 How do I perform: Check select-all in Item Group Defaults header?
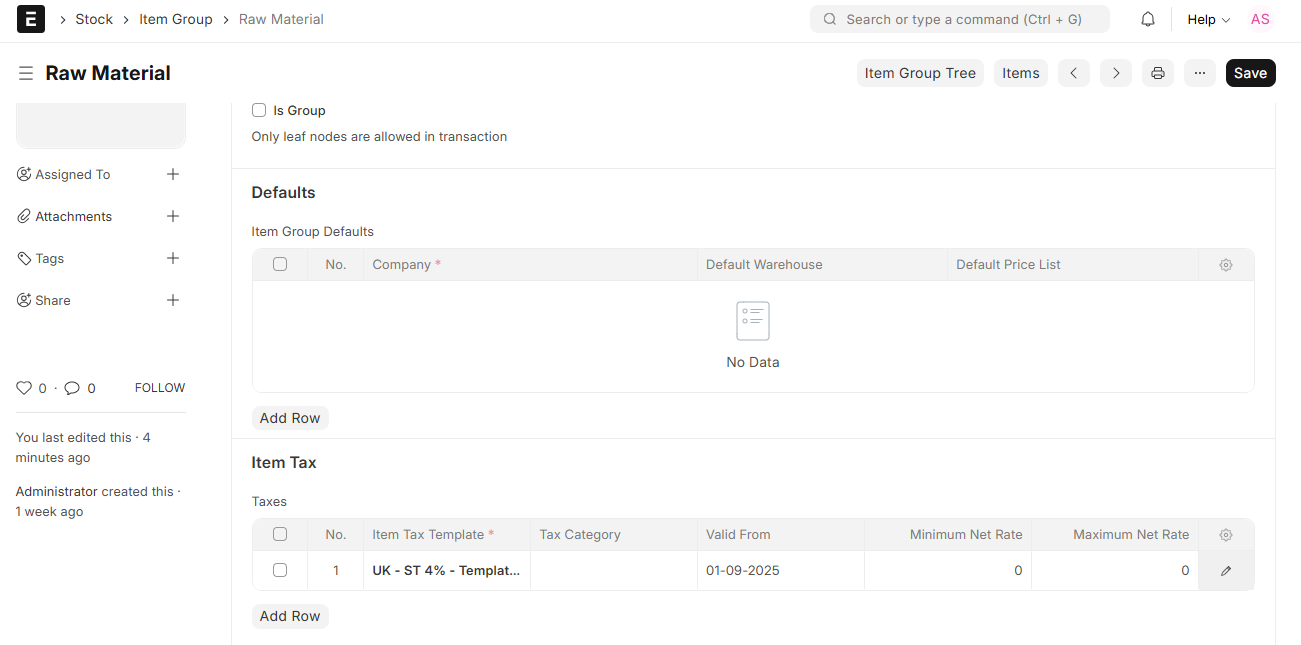pyautogui.click(x=280, y=264)
